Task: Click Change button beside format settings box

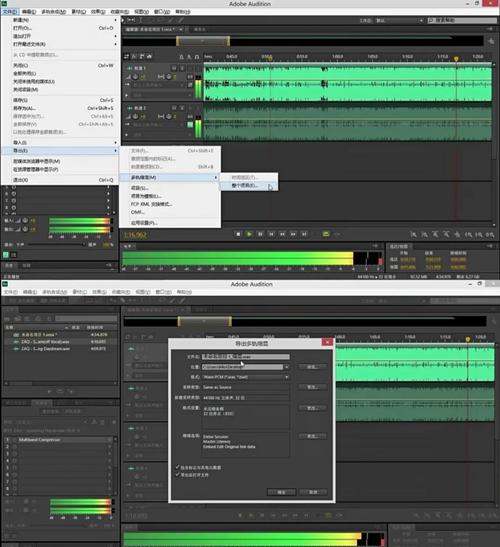Action: tap(313, 408)
